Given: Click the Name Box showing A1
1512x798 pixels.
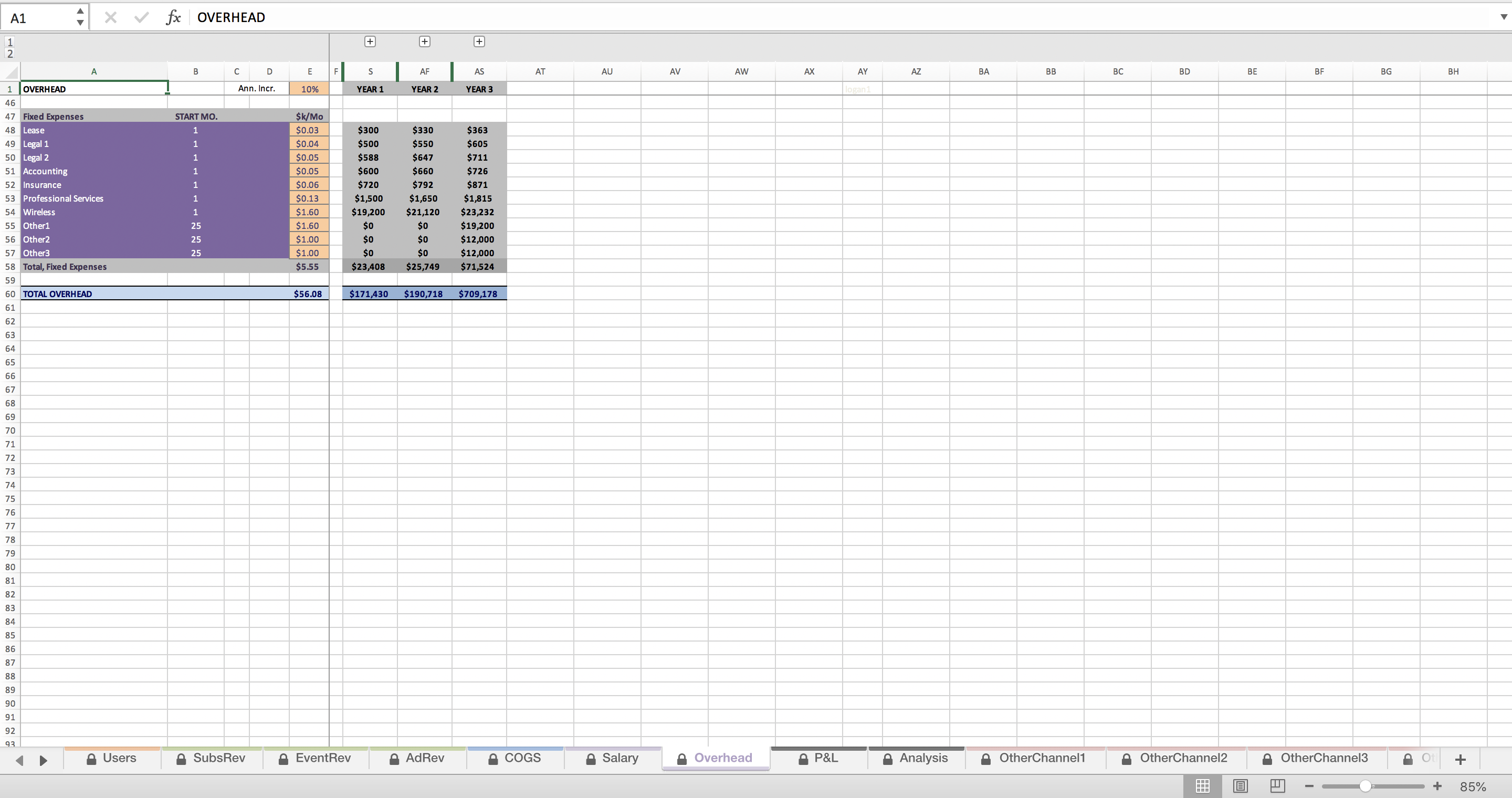Looking at the screenshot, I should [38, 18].
